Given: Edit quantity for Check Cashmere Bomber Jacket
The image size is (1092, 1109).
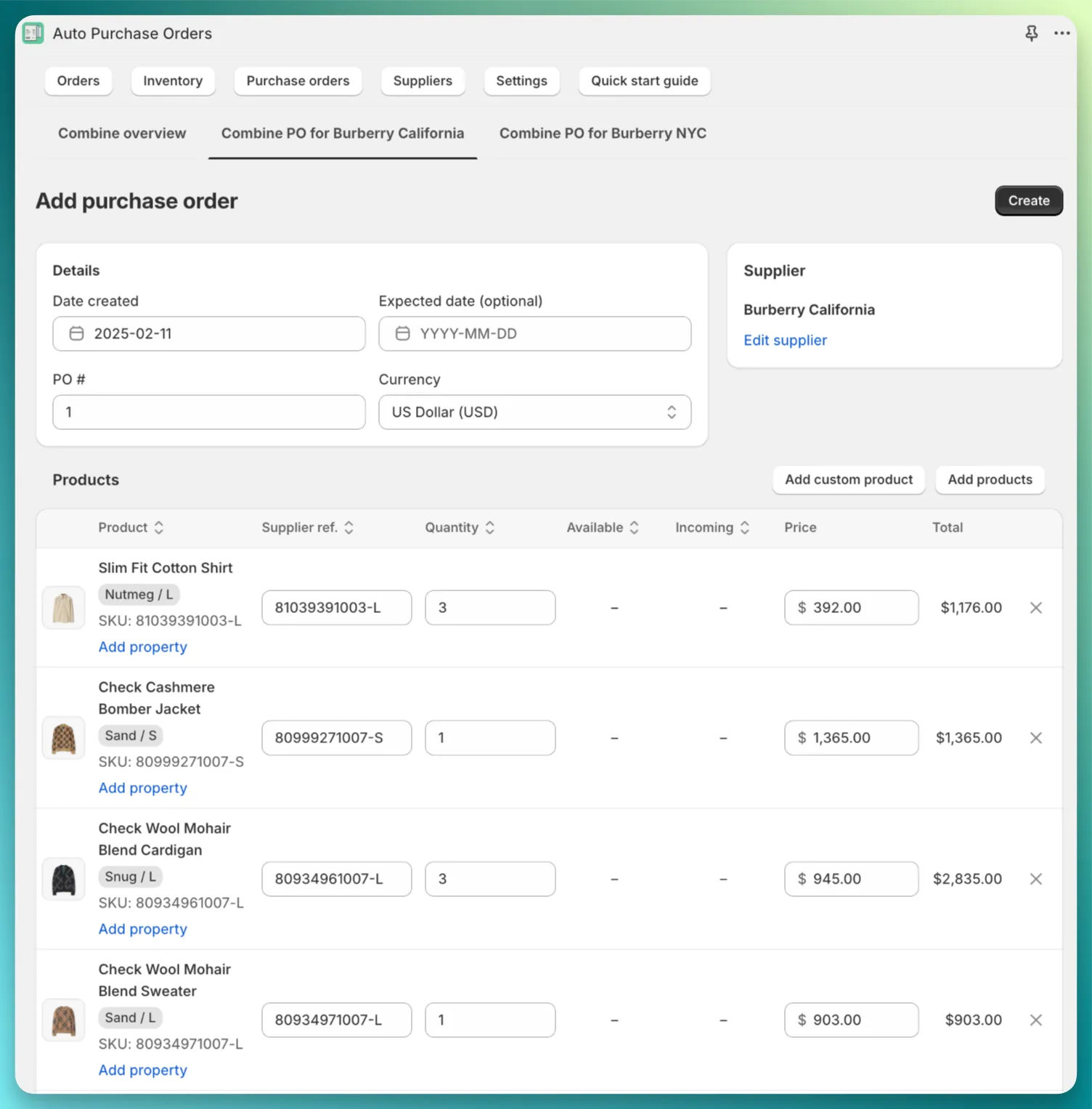Looking at the screenshot, I should click(490, 737).
